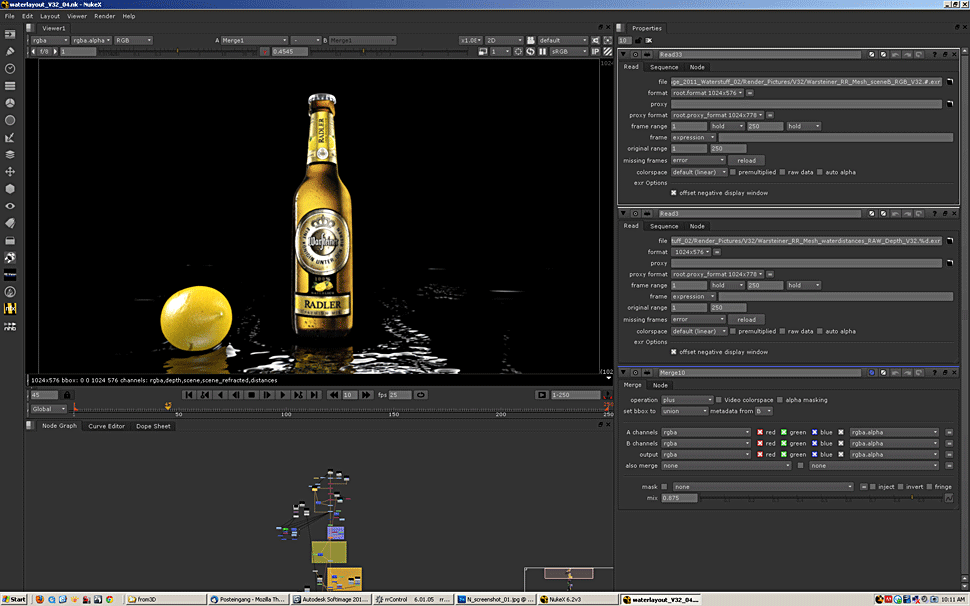Click the animation curve icon beside mix
Screen dimensions: 970x606
[949, 498]
